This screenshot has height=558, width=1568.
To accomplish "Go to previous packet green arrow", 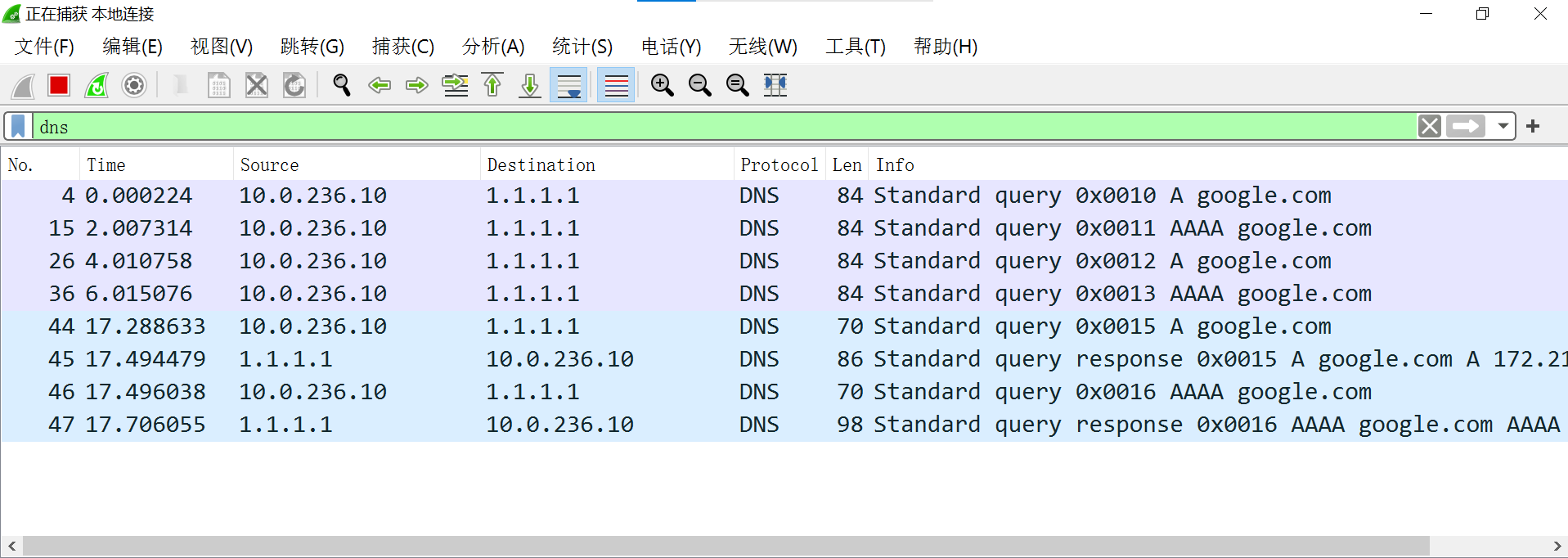I will point(380,85).
